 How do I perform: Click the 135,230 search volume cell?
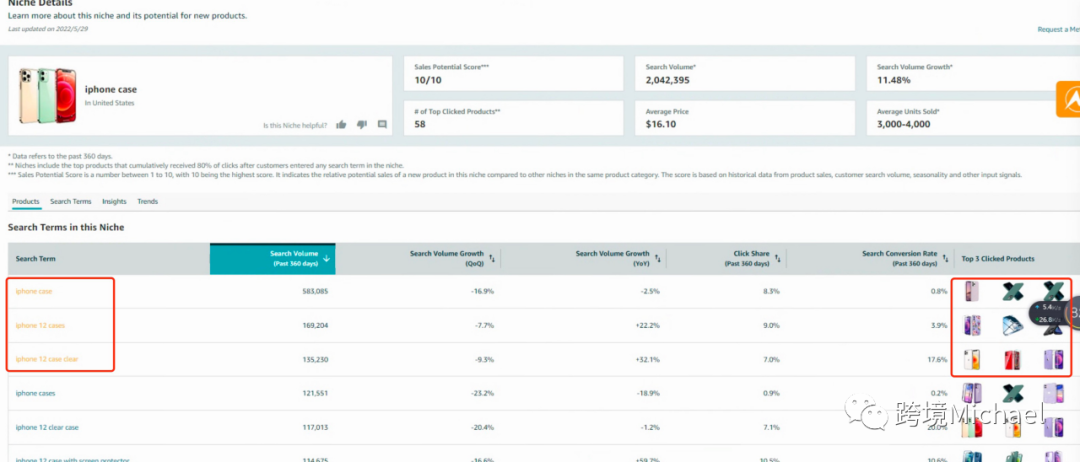click(314, 359)
